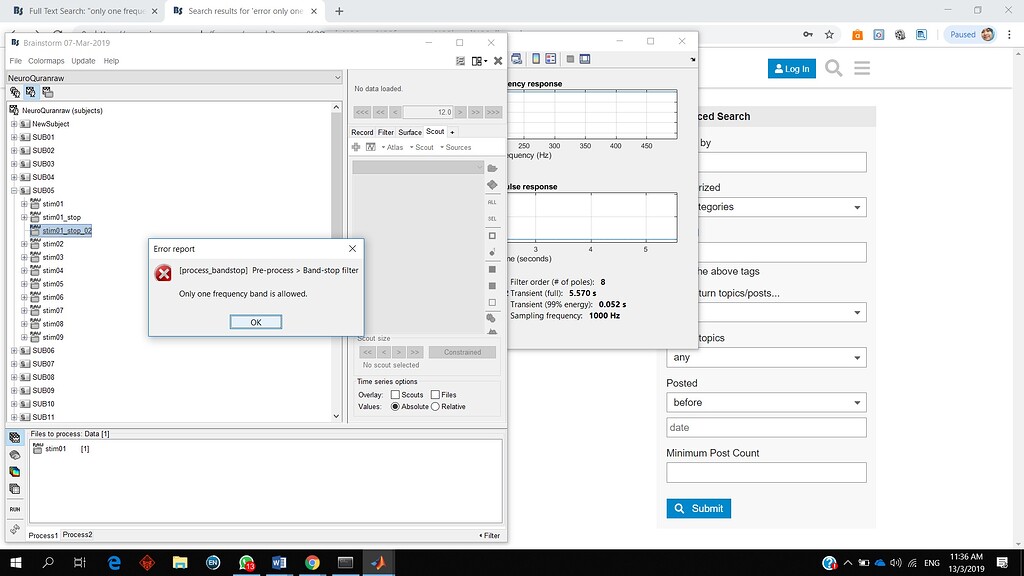Enable the Scouts overlay checkbox
Image resolution: width=1024 pixels, height=576 pixels.
pyautogui.click(x=395, y=395)
